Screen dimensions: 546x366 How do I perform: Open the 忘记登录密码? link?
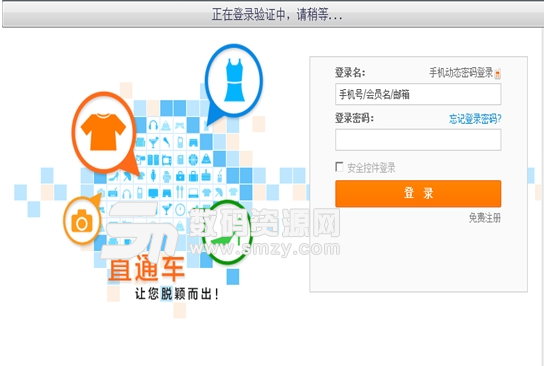pyautogui.click(x=475, y=119)
